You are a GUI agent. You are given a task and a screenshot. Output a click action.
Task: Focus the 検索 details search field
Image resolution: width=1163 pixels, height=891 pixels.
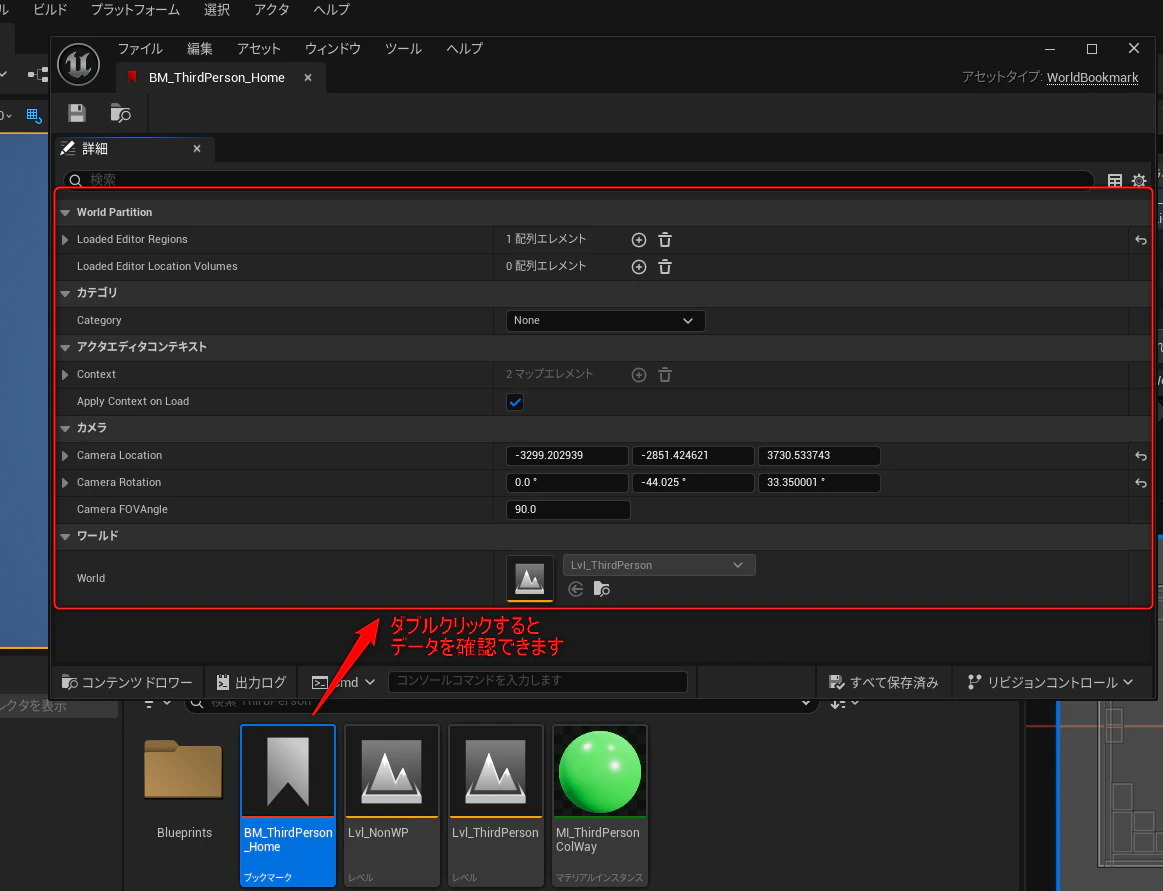(x=578, y=180)
